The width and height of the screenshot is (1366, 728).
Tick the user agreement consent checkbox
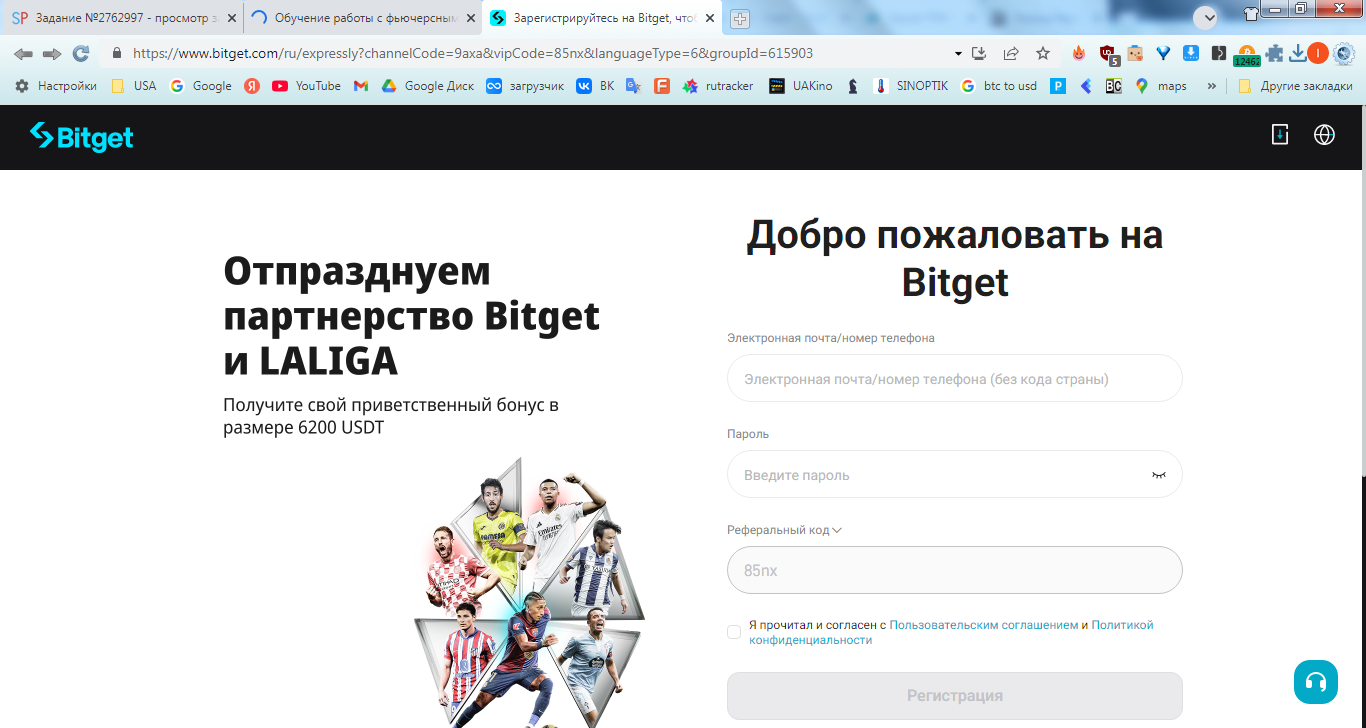[x=734, y=632]
